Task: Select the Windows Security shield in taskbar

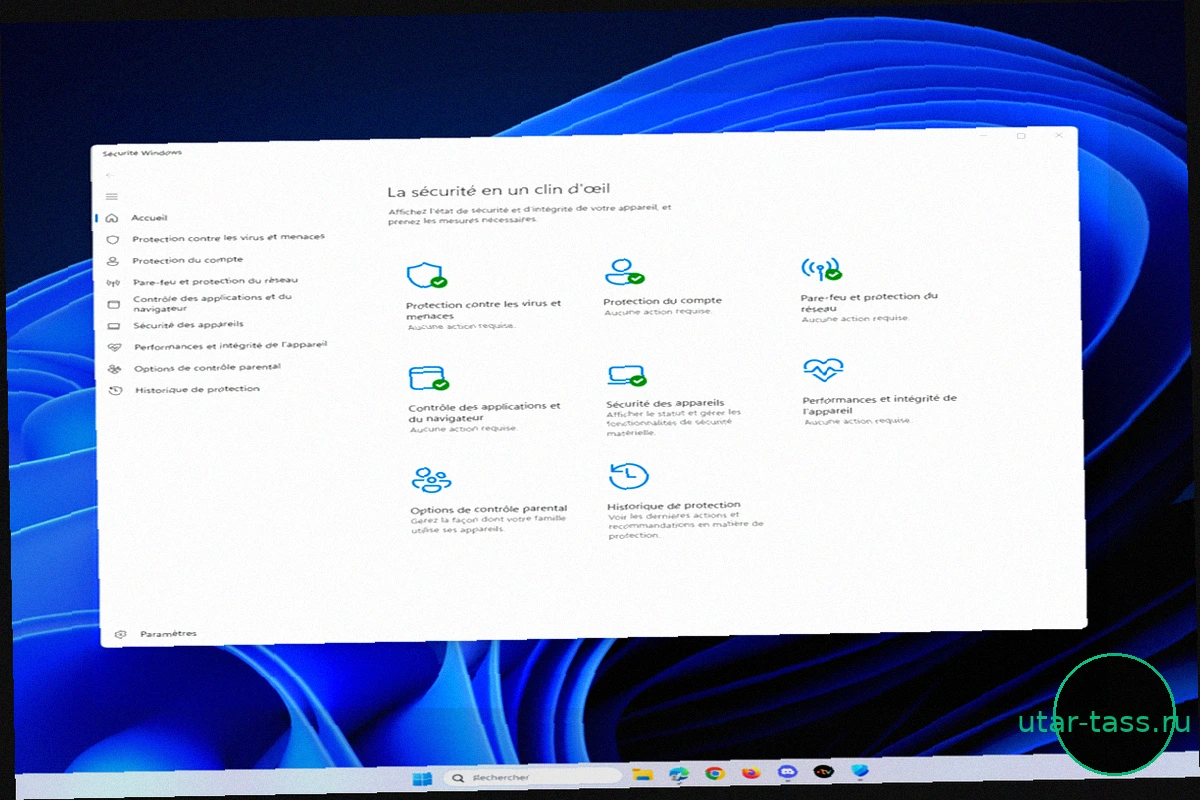Action: click(858, 770)
